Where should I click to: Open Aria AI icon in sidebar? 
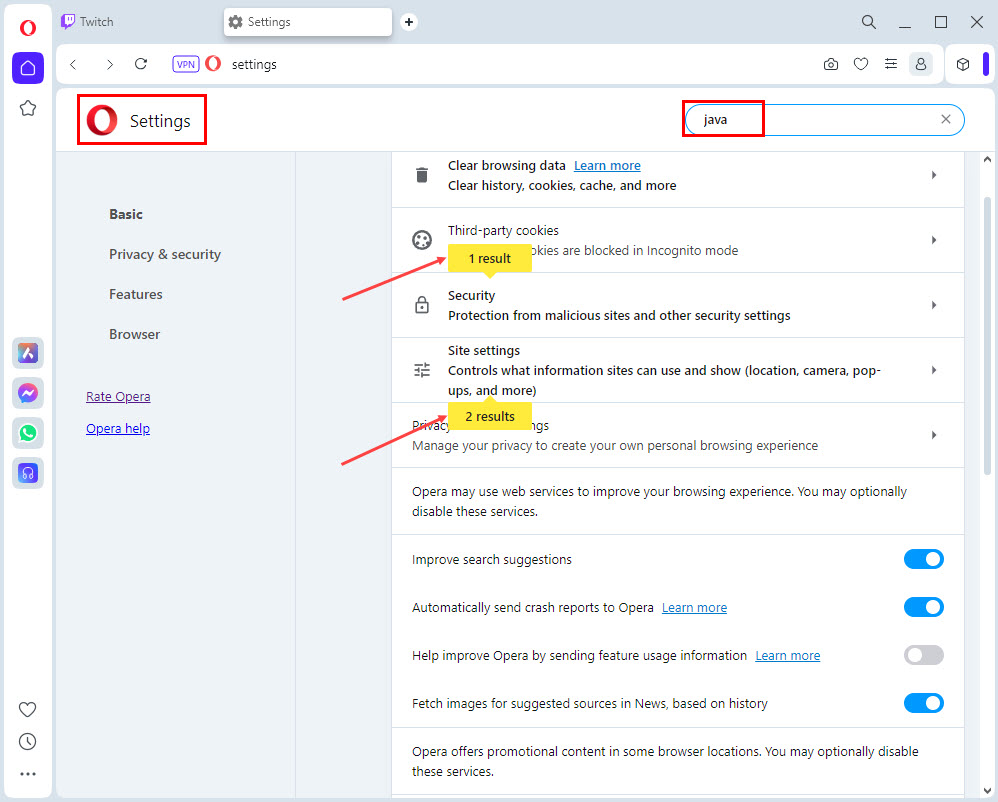(x=28, y=353)
